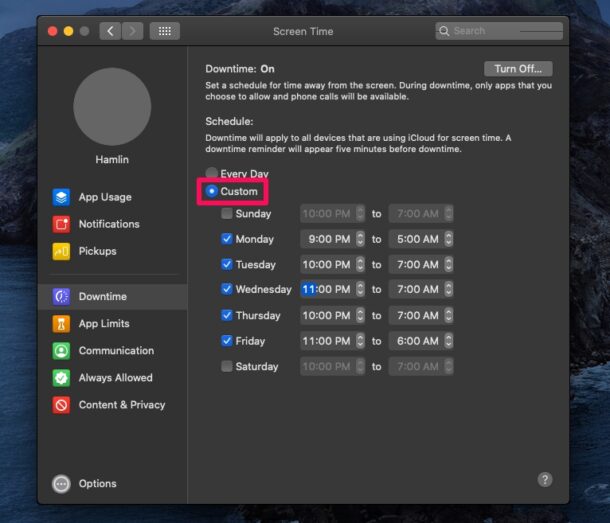Screen dimensions: 610x523
Task: Click the Always Allowed checkmark icon
Action: point(61,378)
